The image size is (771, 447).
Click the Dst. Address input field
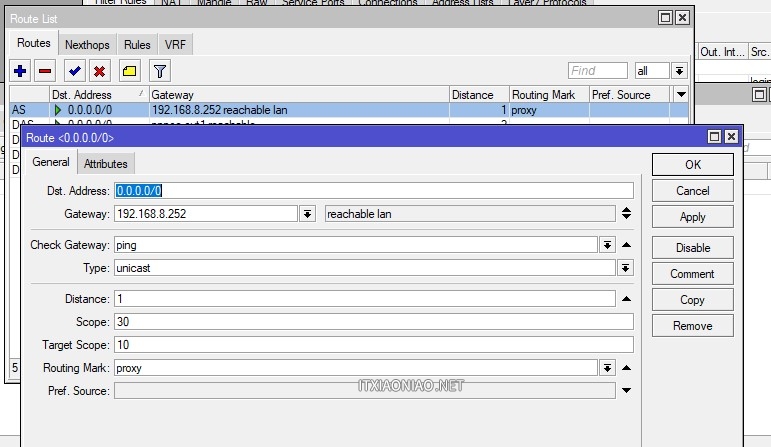tap(374, 191)
